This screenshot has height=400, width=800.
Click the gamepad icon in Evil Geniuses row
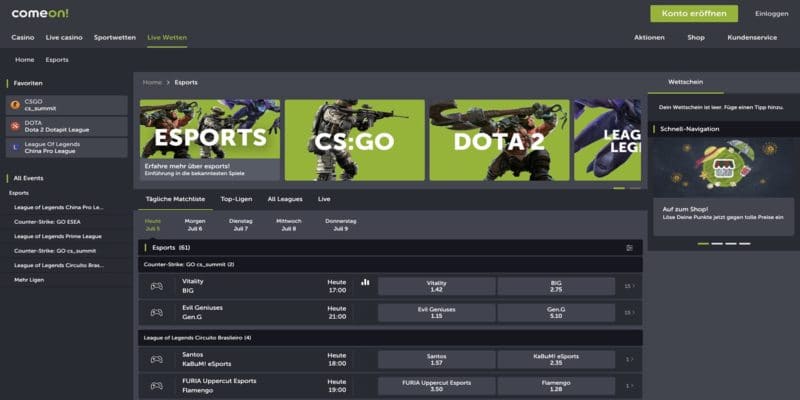(x=157, y=312)
